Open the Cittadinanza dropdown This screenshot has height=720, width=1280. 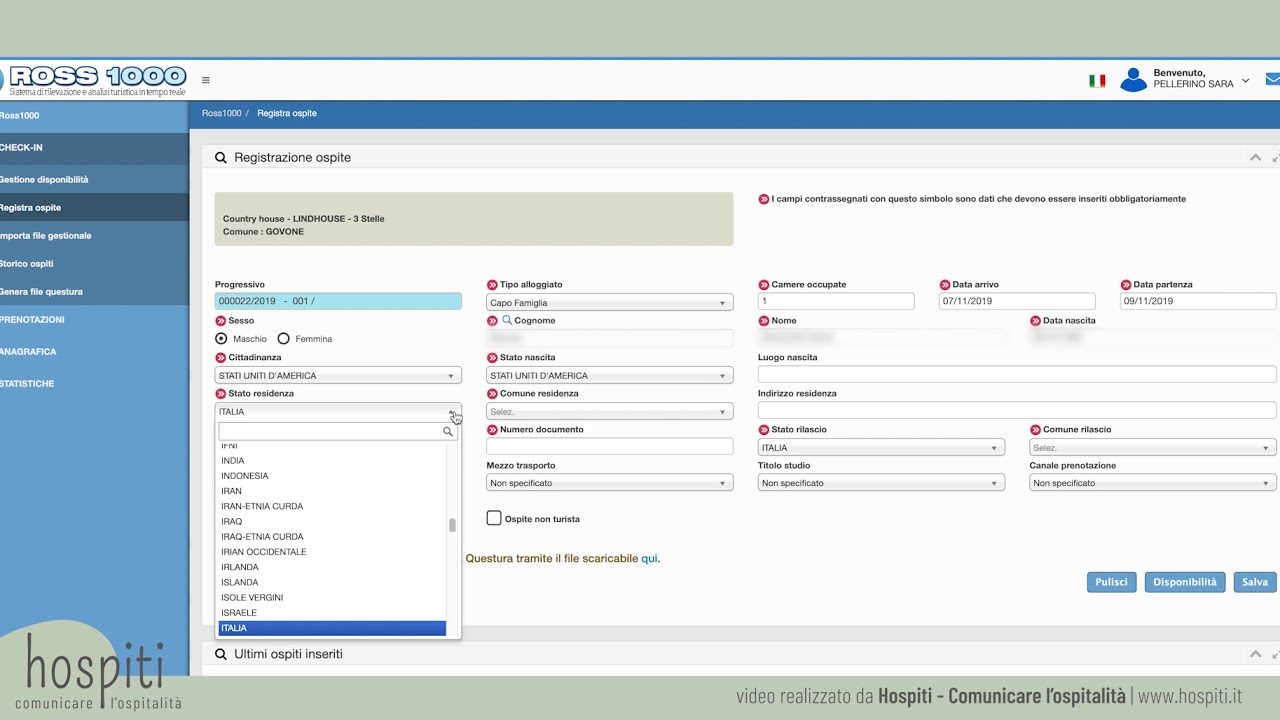[338, 376]
